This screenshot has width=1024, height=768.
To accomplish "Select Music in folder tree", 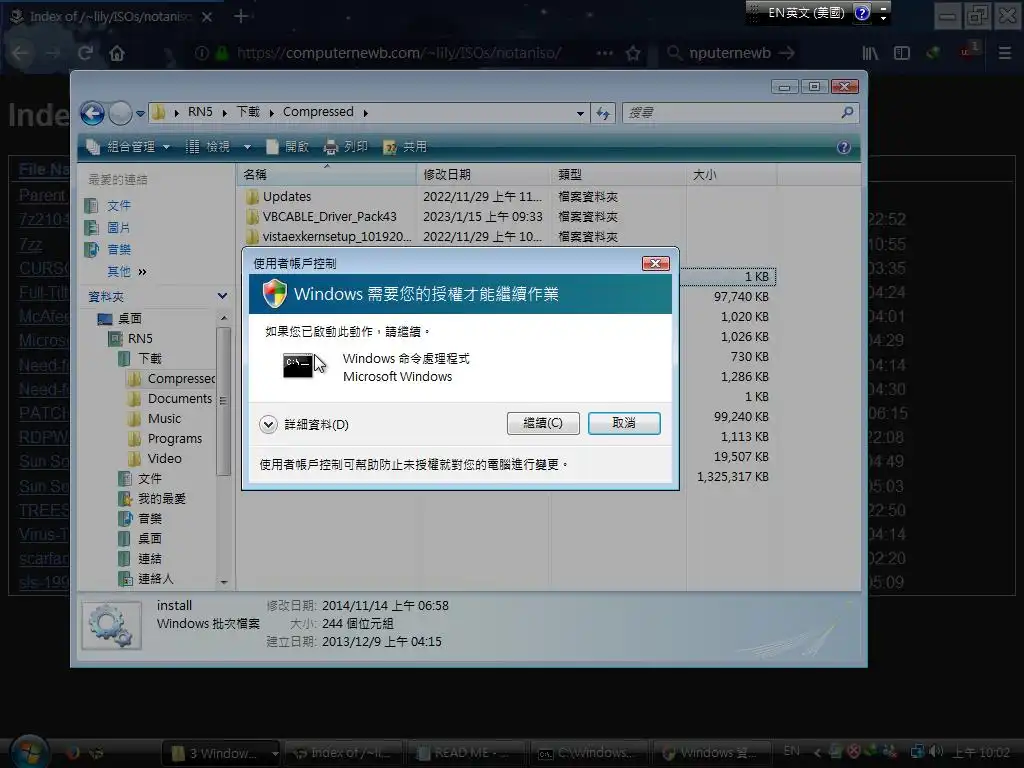I will 154,419.
